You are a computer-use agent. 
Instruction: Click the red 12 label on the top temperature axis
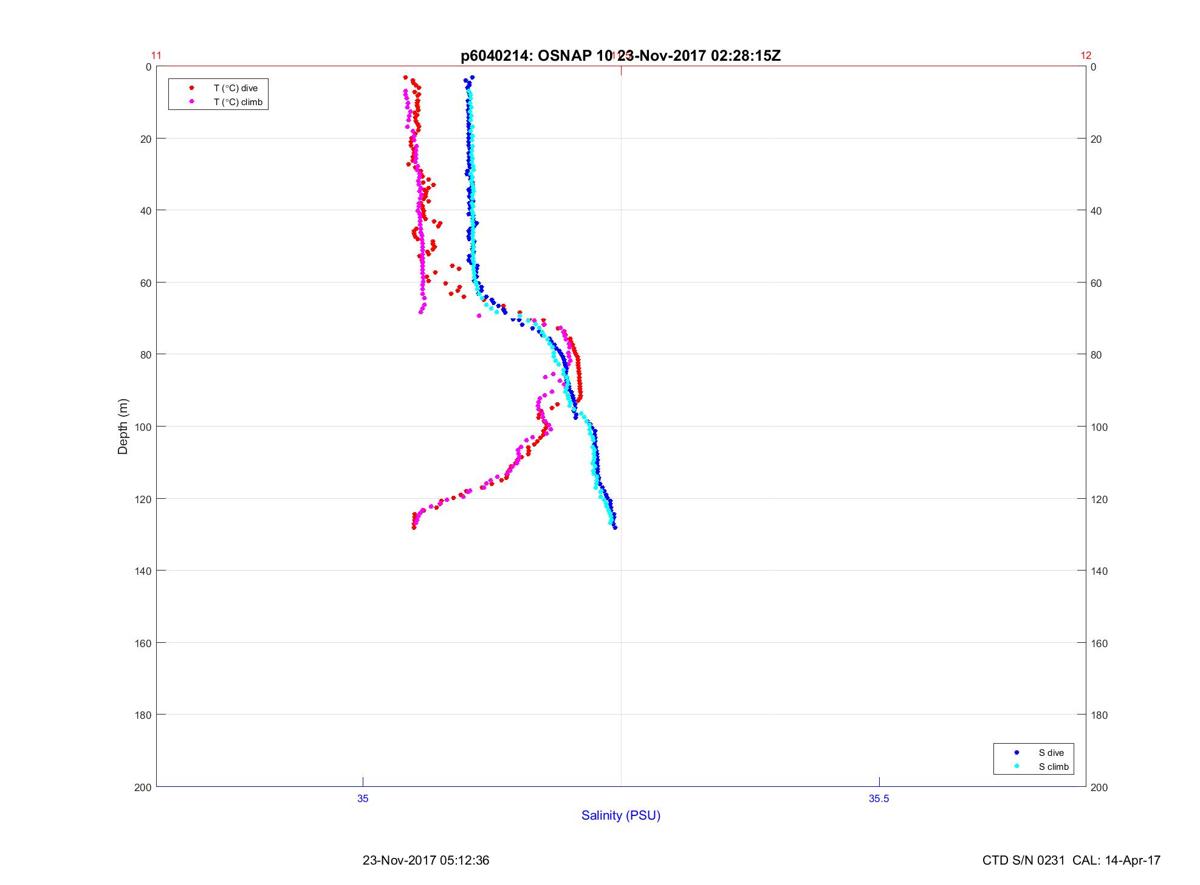[1086, 56]
